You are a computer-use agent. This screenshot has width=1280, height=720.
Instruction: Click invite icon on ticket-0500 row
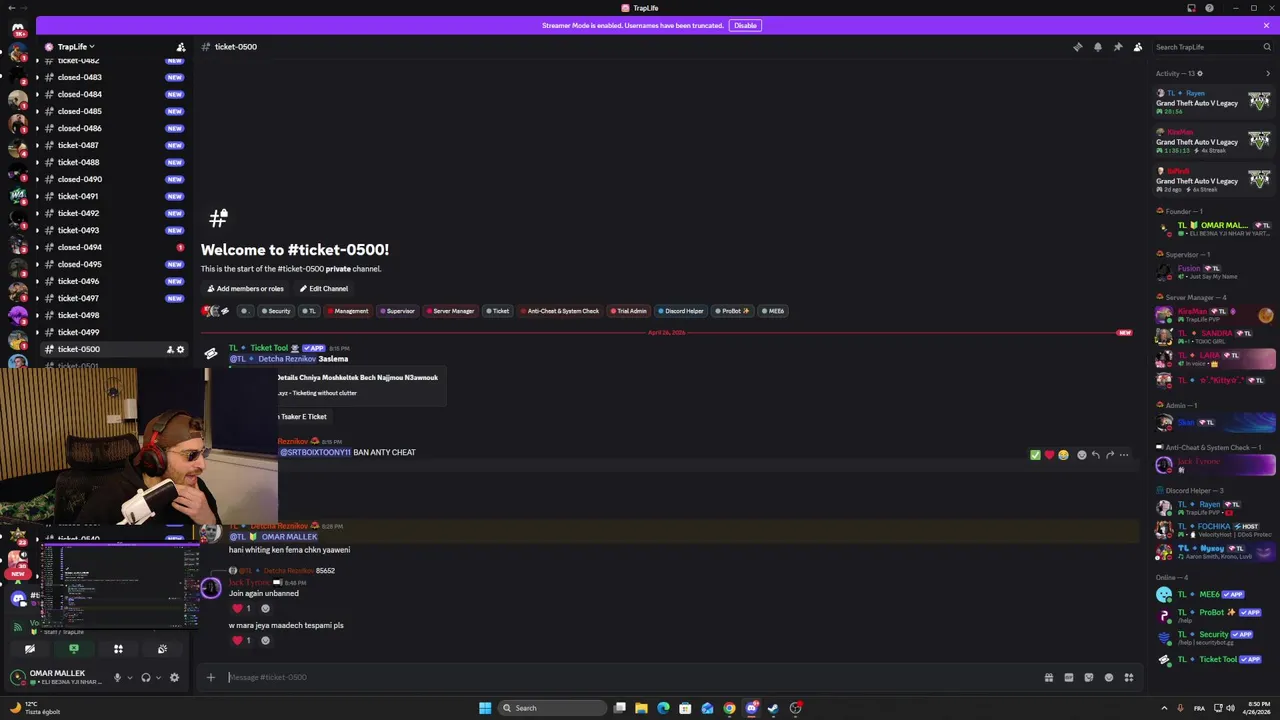coord(169,349)
